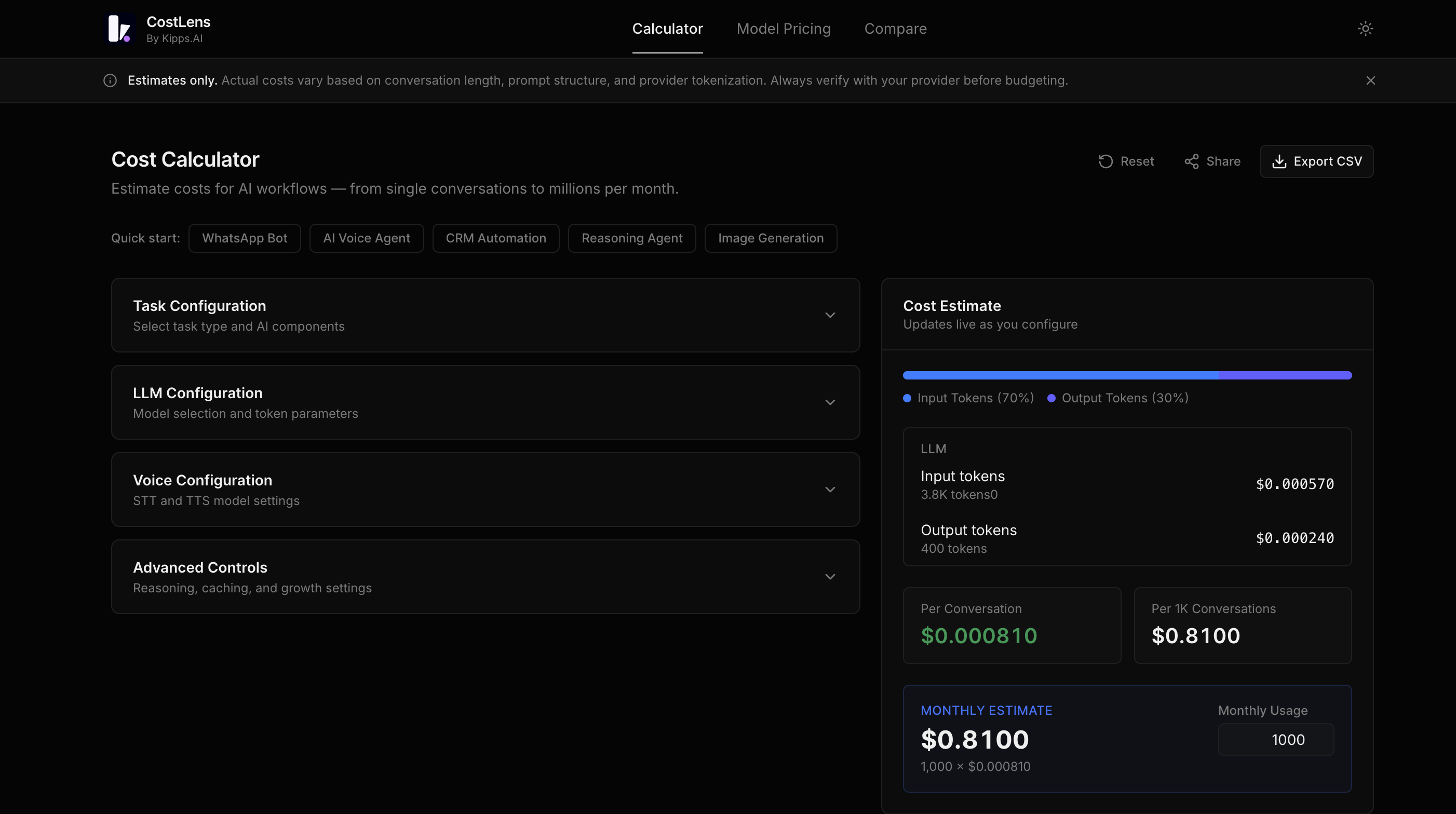Screen dimensions: 1456x814
Task: Click the 'Select task type and AI components' description
Action: pyautogui.click(x=238, y=327)
